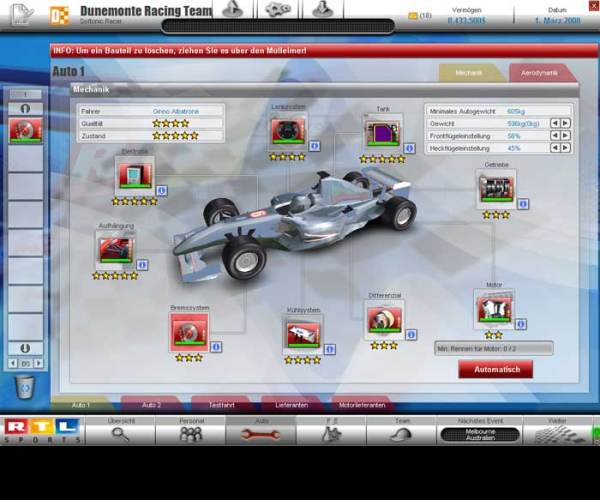Viewport: 600px width, 500px height.
Task: Select brake disc in inventory slot
Action: click(25, 130)
